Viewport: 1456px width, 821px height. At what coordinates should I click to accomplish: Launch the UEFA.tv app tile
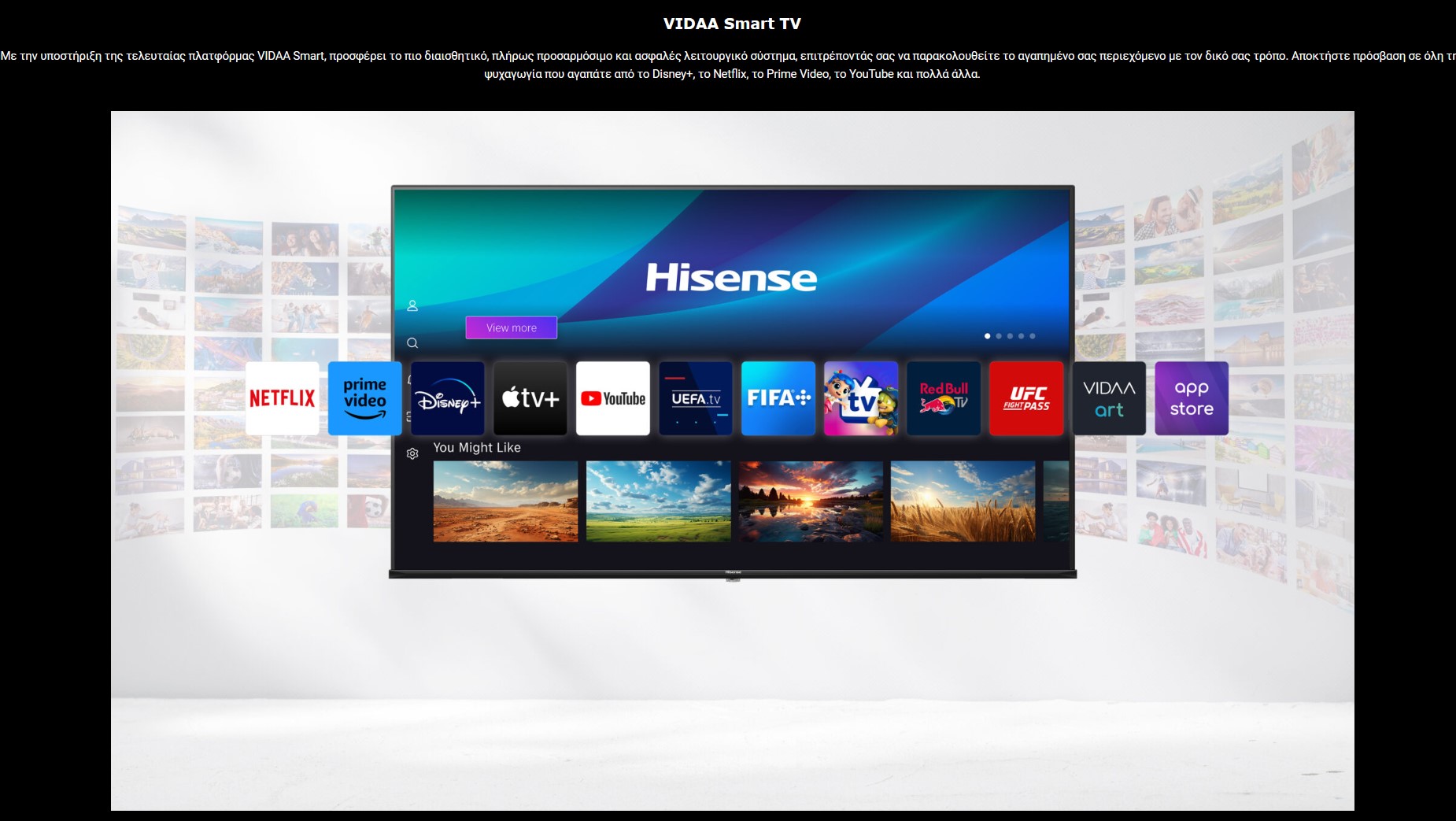(x=696, y=398)
